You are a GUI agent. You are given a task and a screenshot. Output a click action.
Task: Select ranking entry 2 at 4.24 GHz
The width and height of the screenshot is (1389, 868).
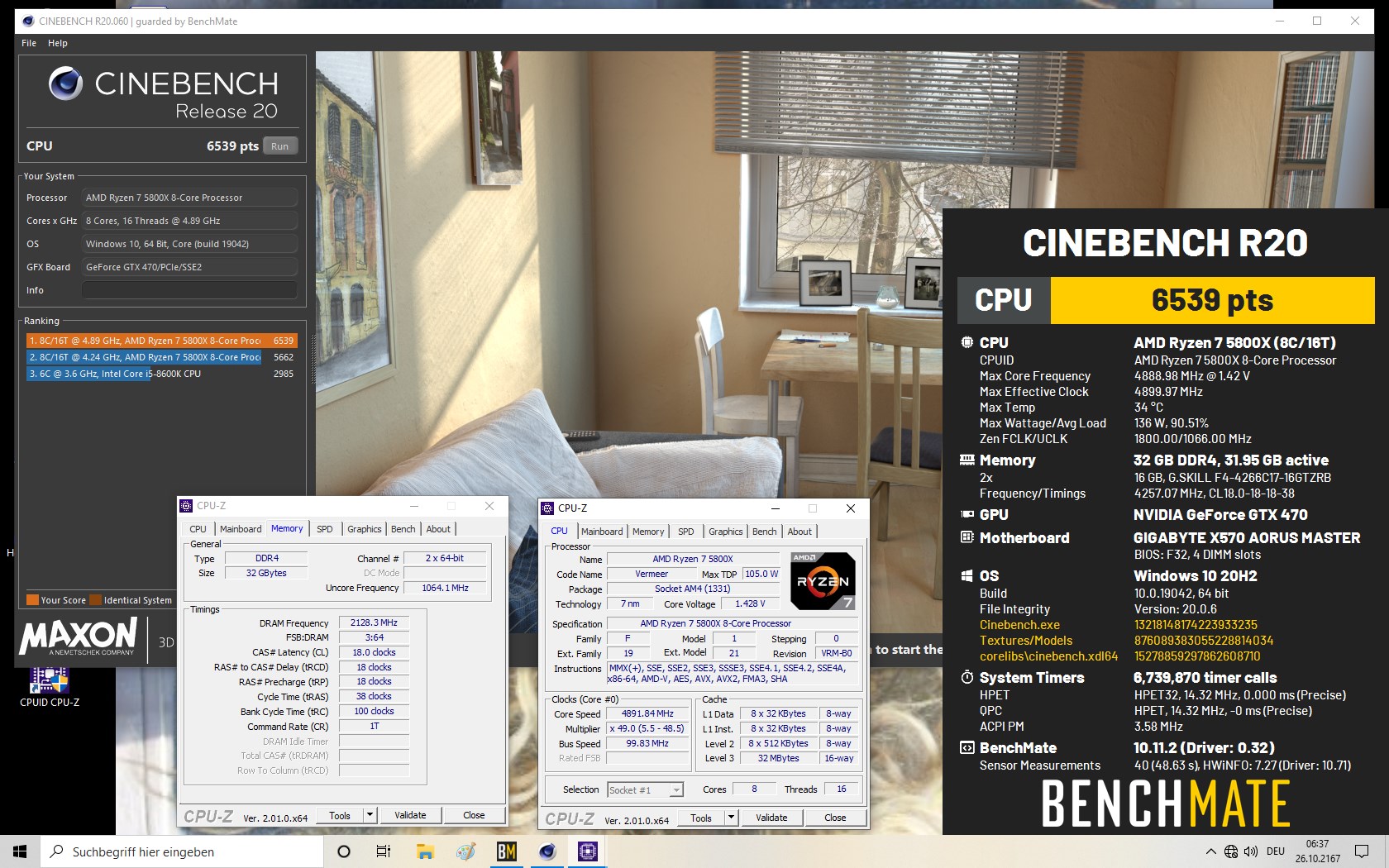161,357
